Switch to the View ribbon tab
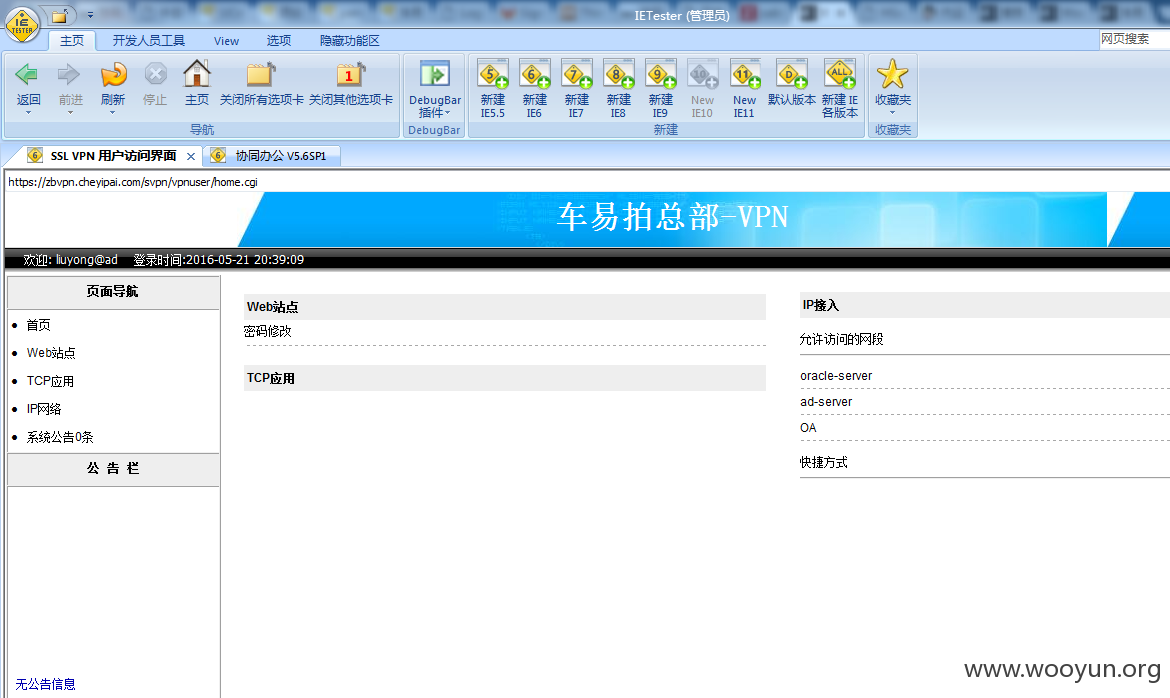The height and width of the screenshot is (698, 1170). click(x=226, y=41)
